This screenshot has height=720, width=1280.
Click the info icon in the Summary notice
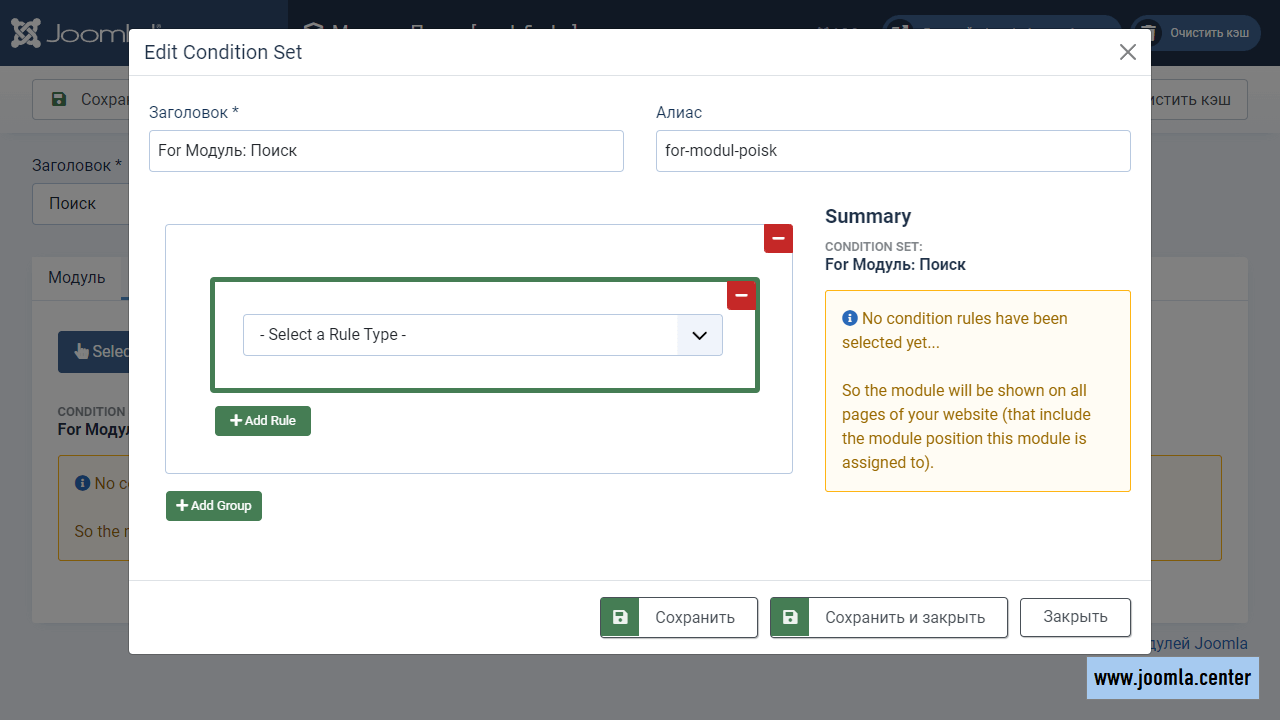pos(849,318)
